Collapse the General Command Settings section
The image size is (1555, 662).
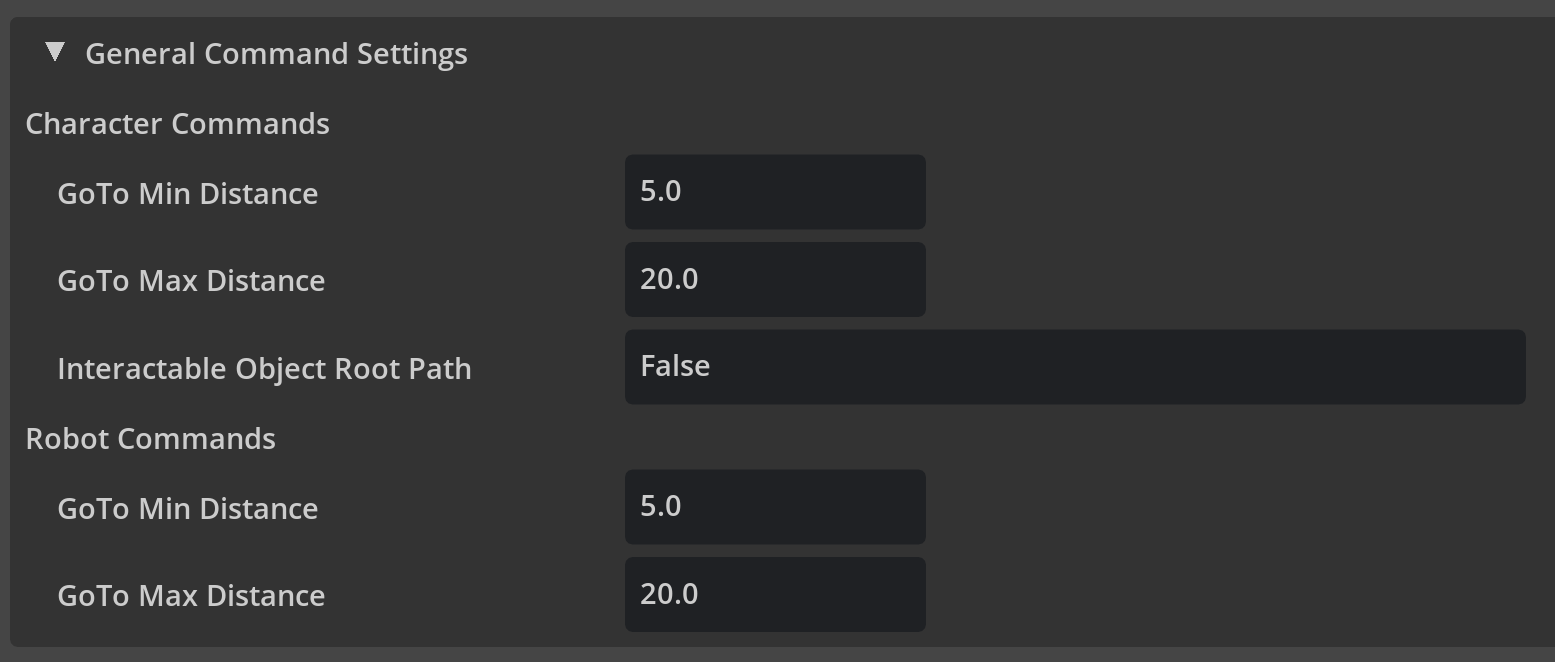[56, 52]
